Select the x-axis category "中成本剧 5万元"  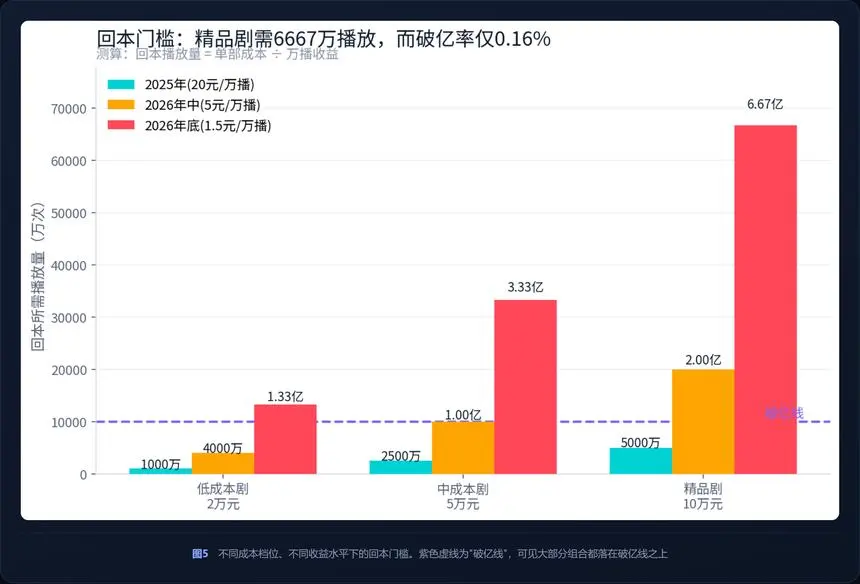[x=463, y=496]
